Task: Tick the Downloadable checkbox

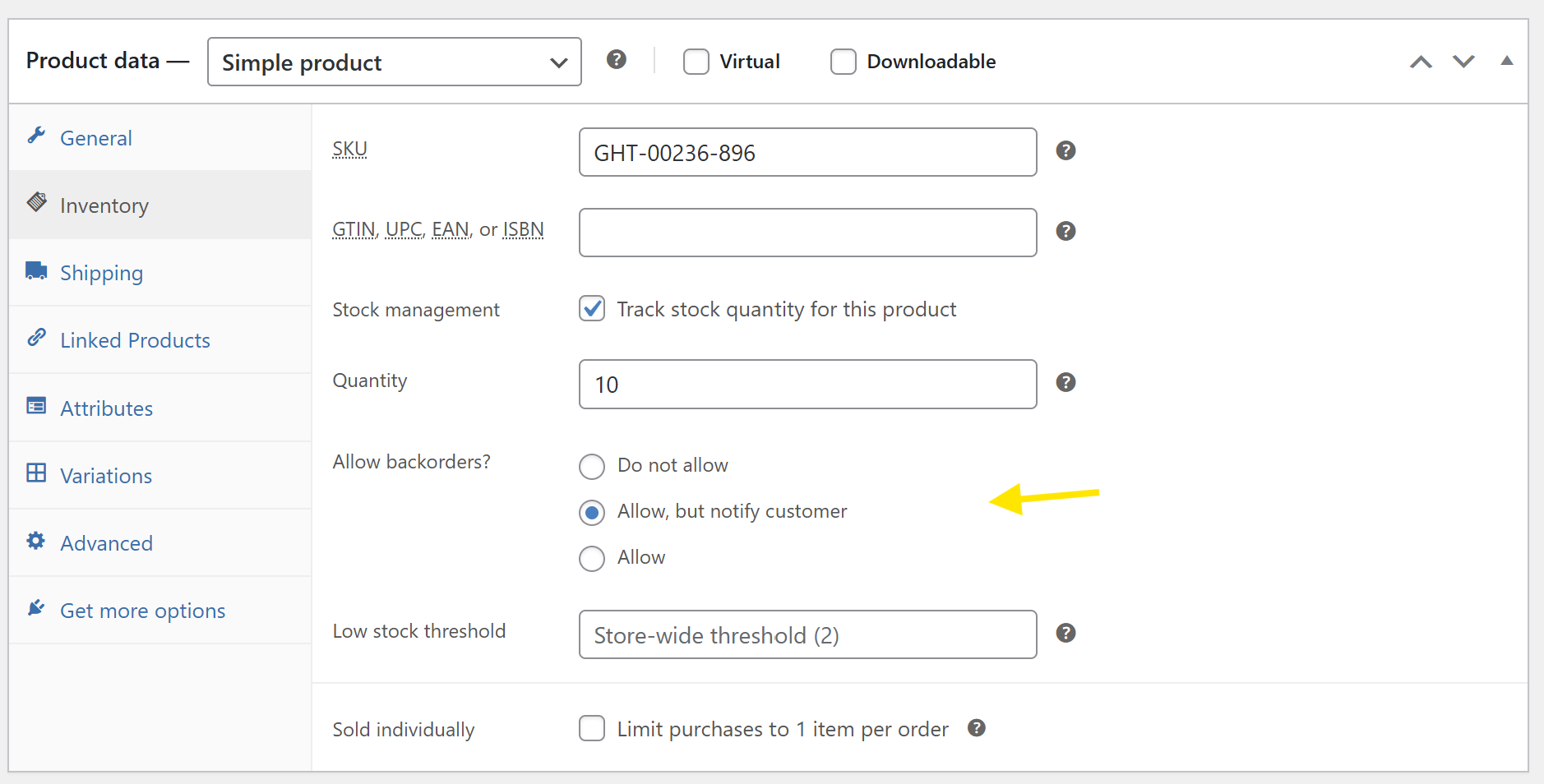Action: click(x=843, y=62)
